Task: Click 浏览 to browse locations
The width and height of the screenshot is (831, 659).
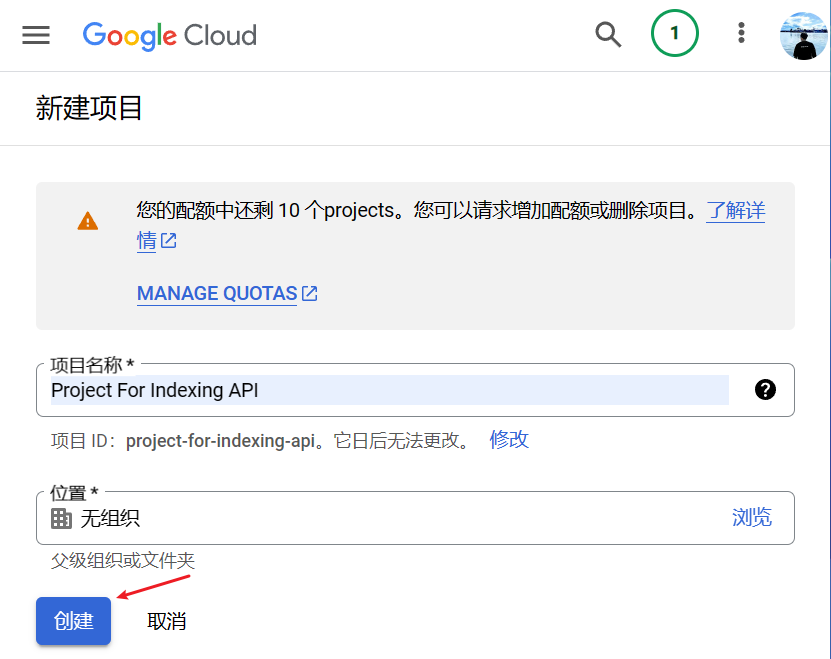Action: (x=752, y=517)
